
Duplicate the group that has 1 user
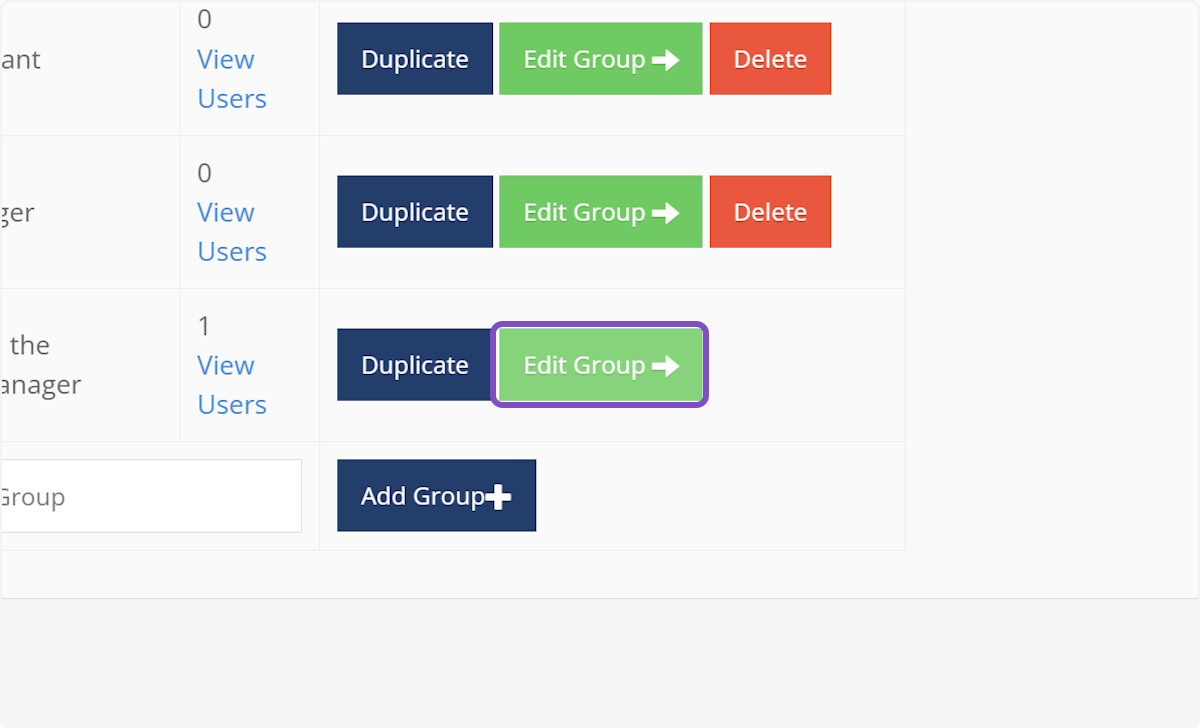pyautogui.click(x=415, y=365)
